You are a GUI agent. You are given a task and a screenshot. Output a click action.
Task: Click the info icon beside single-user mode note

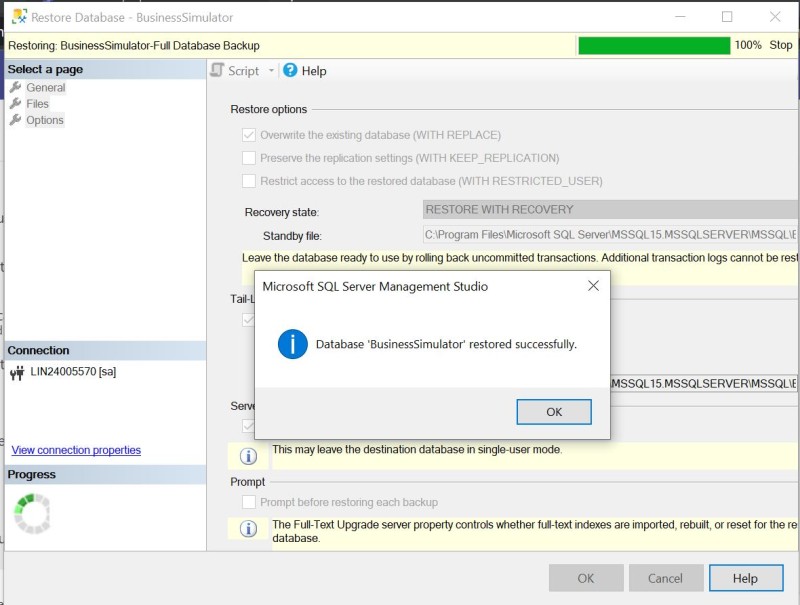pos(248,456)
